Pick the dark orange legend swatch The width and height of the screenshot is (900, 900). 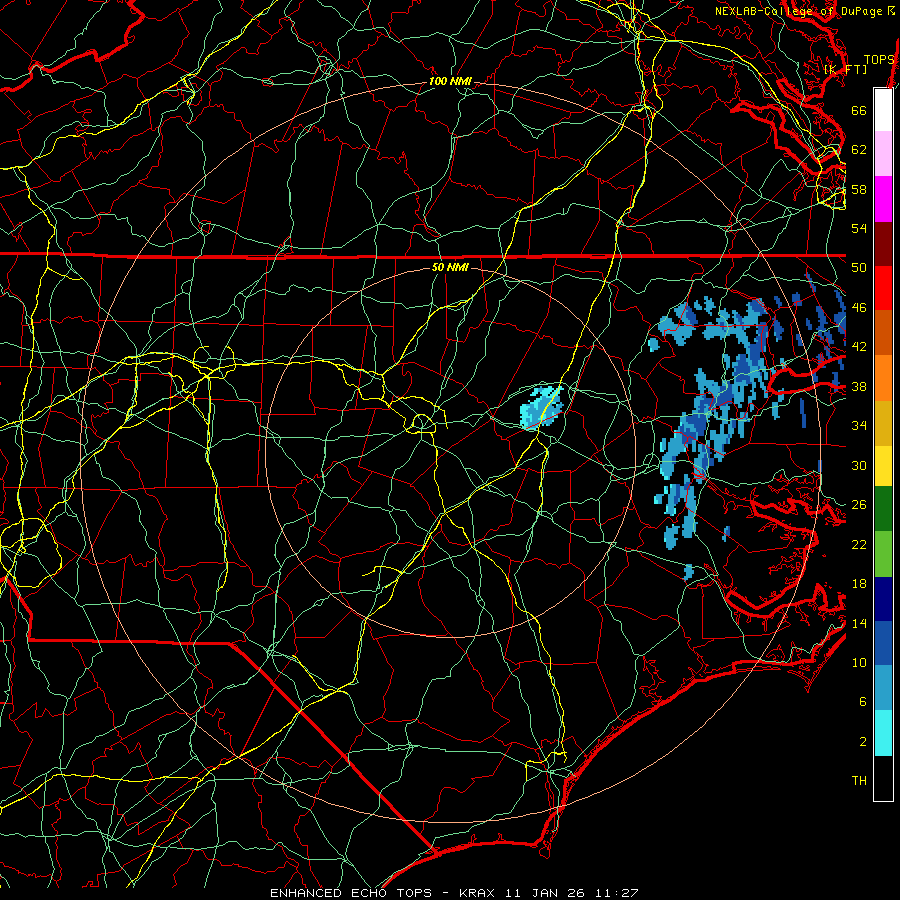[883, 333]
